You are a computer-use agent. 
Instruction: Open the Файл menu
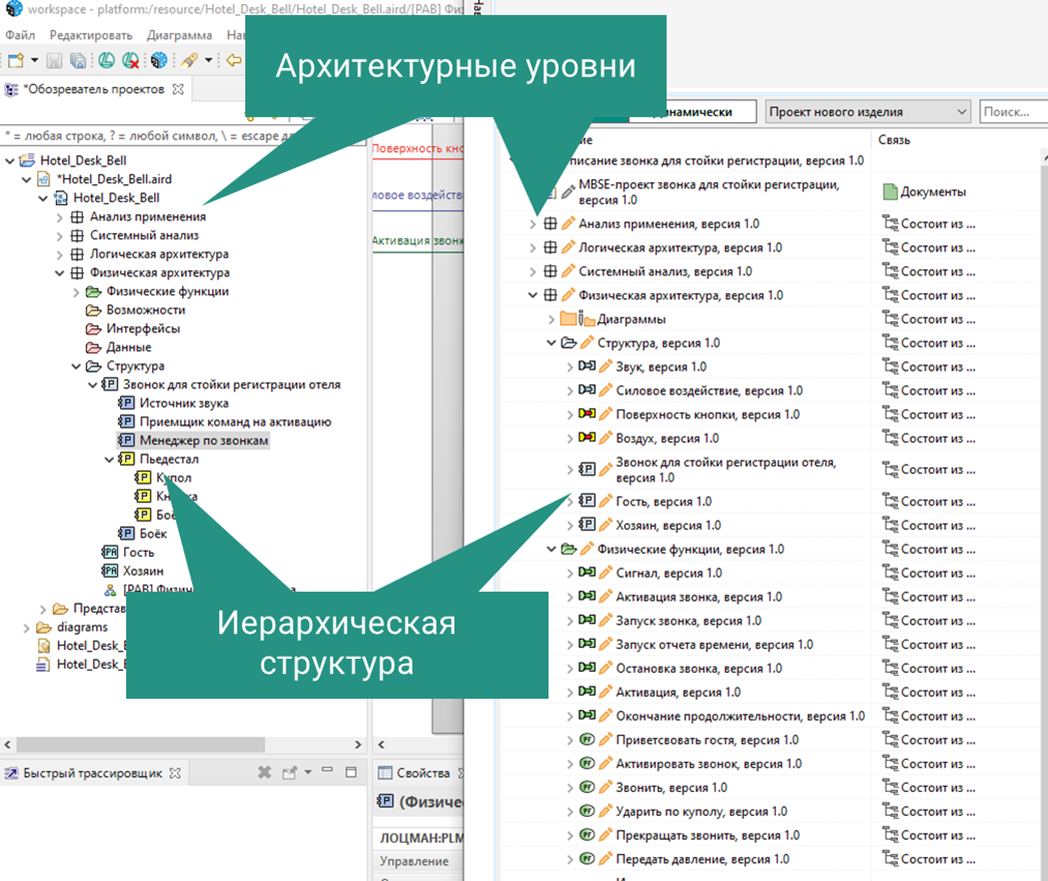click(x=20, y=35)
